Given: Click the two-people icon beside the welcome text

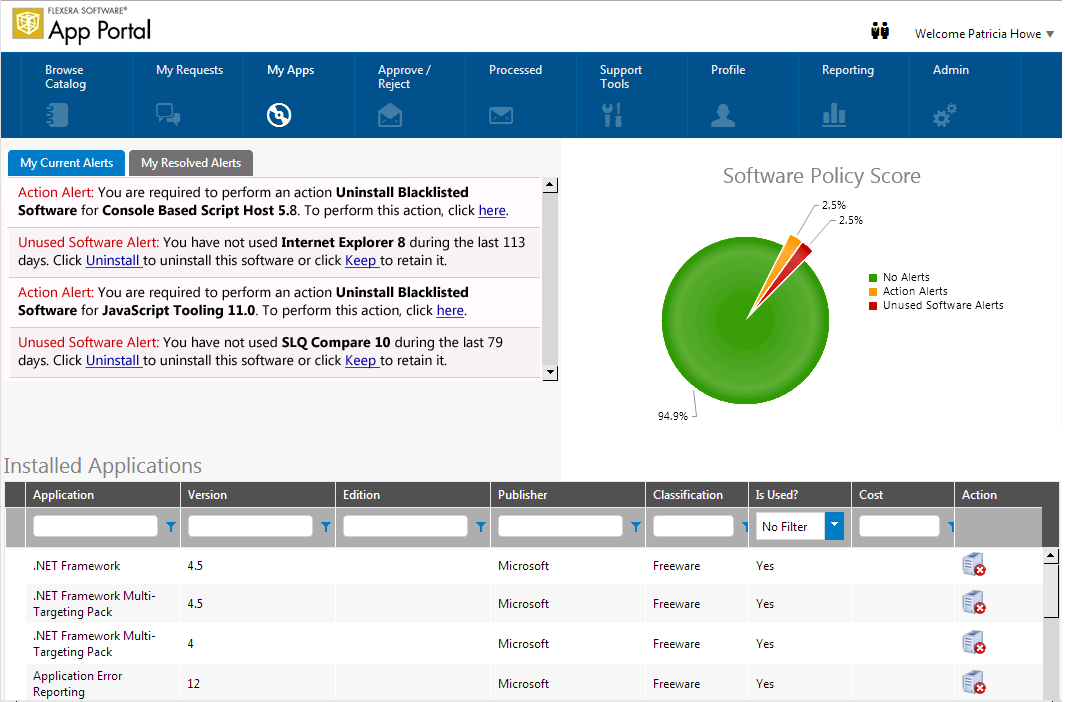Looking at the screenshot, I should (880, 31).
